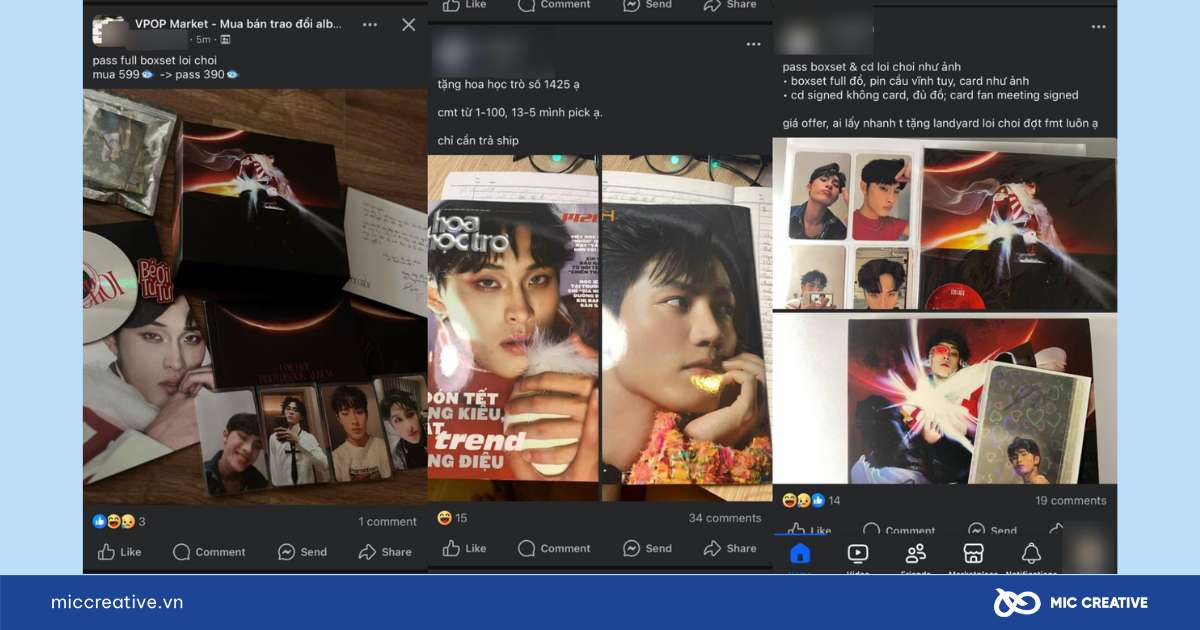Select text 'mua 599 -> pass 390'
This screenshot has height=630, width=1200.
coord(165,74)
